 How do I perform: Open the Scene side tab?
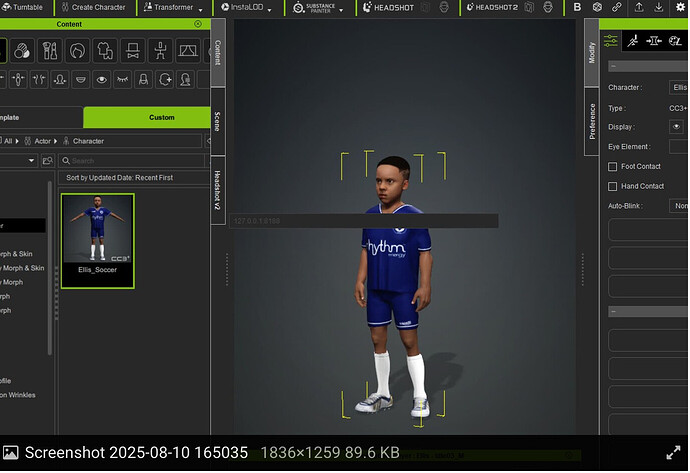pyautogui.click(x=218, y=121)
